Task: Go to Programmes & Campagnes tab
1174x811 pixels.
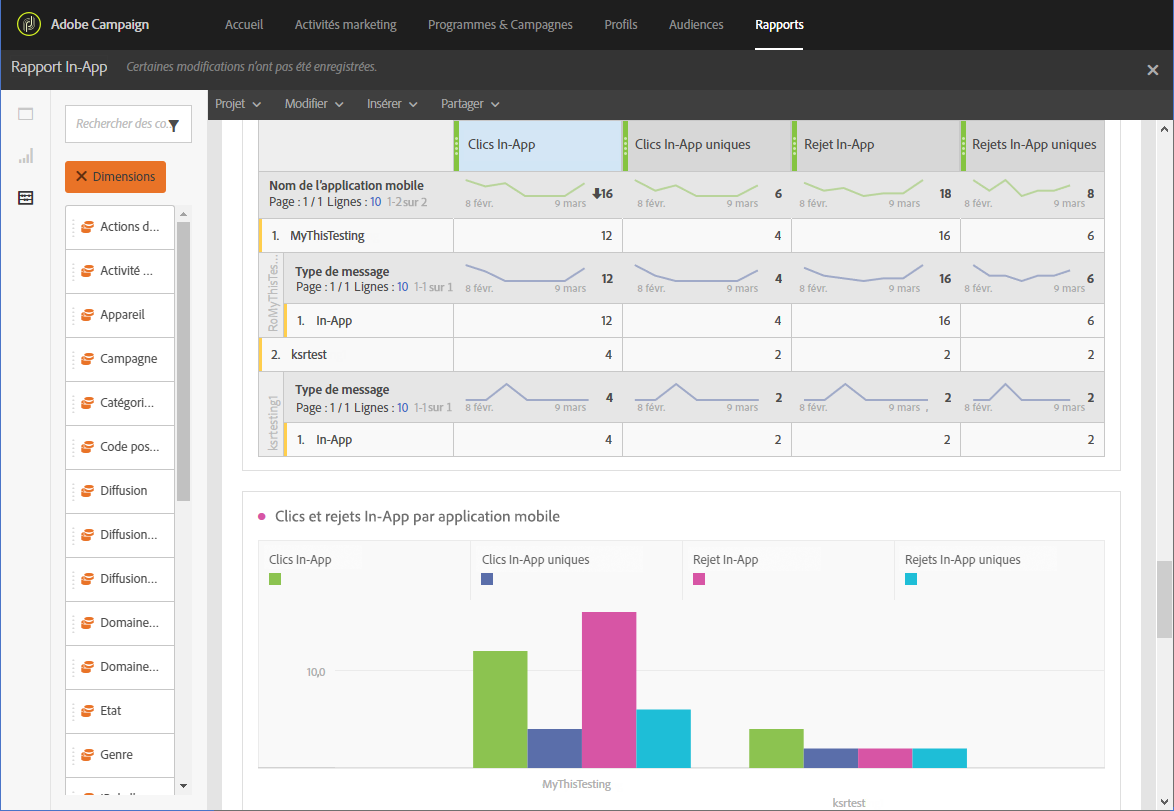Action: point(500,25)
